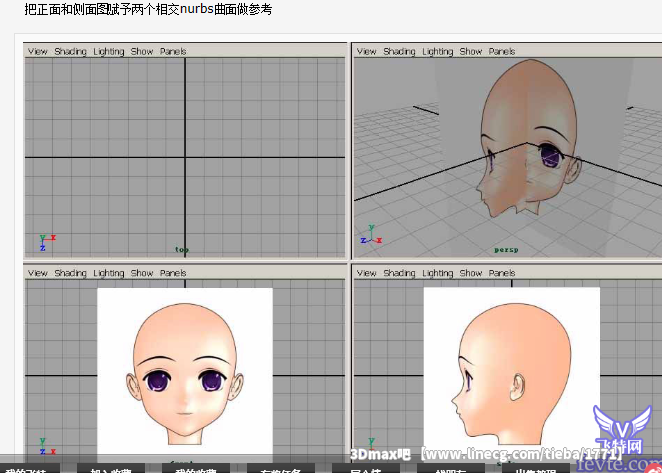Open the Shading menu in the side viewport
Screen dimensions: 662x473
399,273
